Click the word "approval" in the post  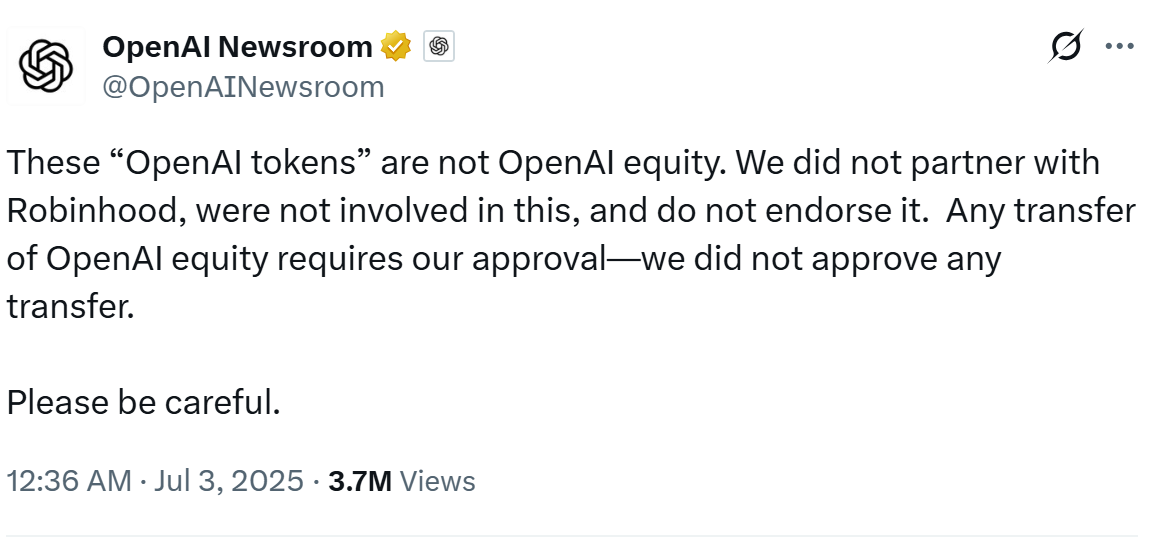(x=538, y=259)
